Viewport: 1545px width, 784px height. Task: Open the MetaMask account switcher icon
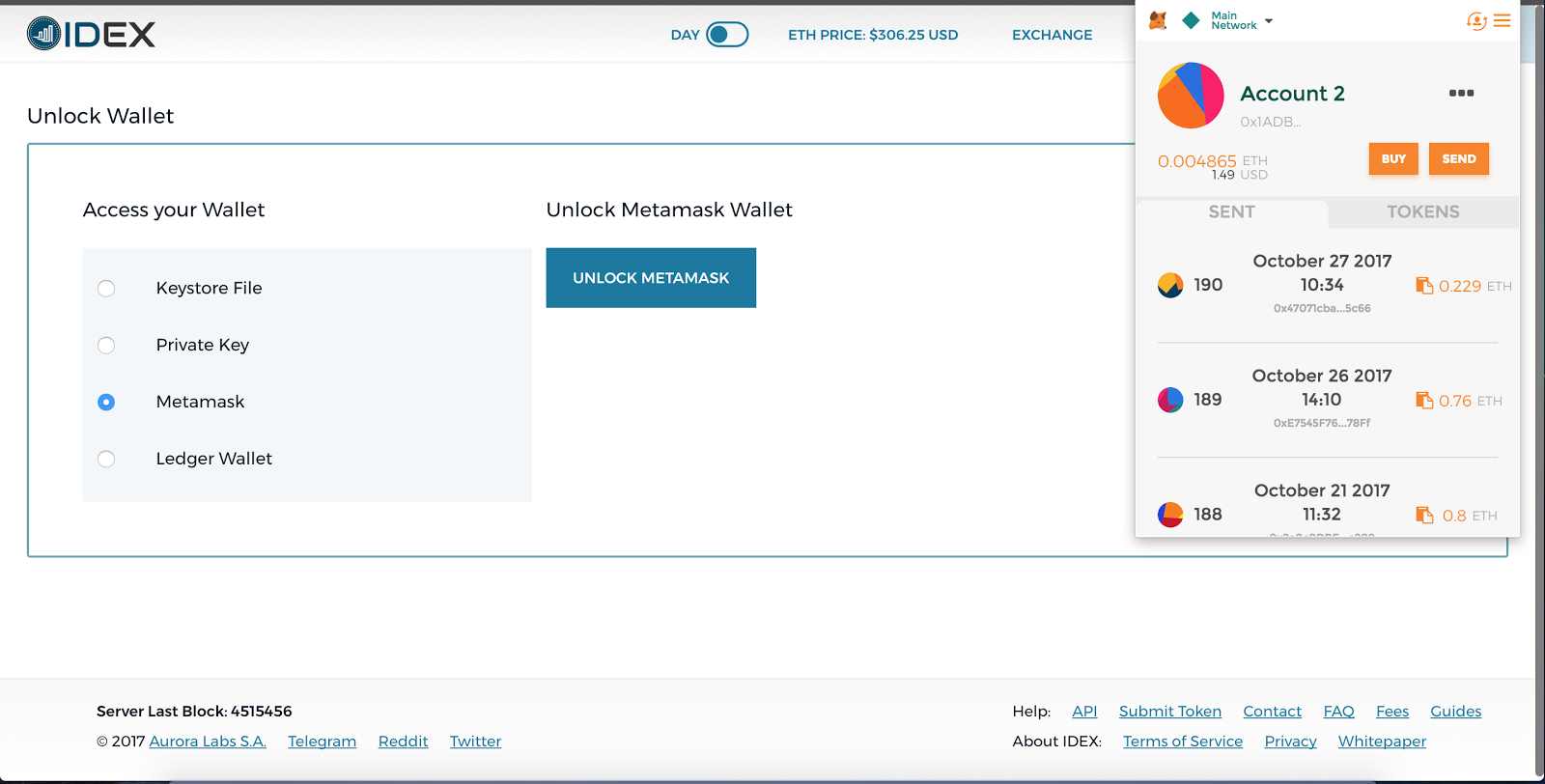[1475, 20]
